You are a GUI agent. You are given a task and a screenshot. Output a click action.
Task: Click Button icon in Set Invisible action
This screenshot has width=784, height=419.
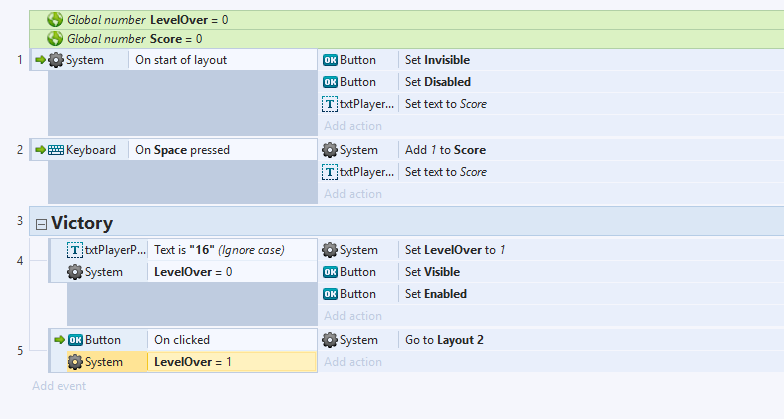(x=330, y=60)
